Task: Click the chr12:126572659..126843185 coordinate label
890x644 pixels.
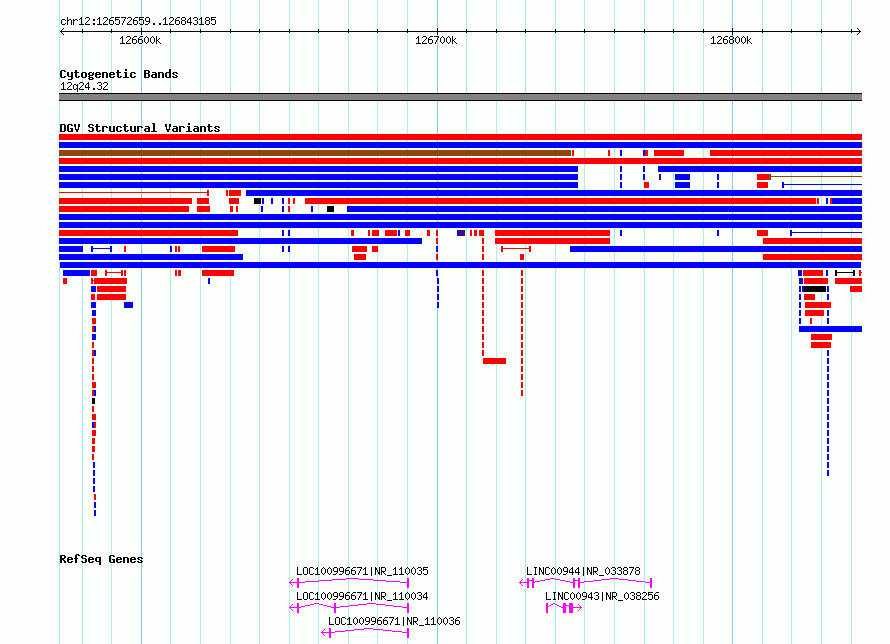Action: tap(138, 22)
